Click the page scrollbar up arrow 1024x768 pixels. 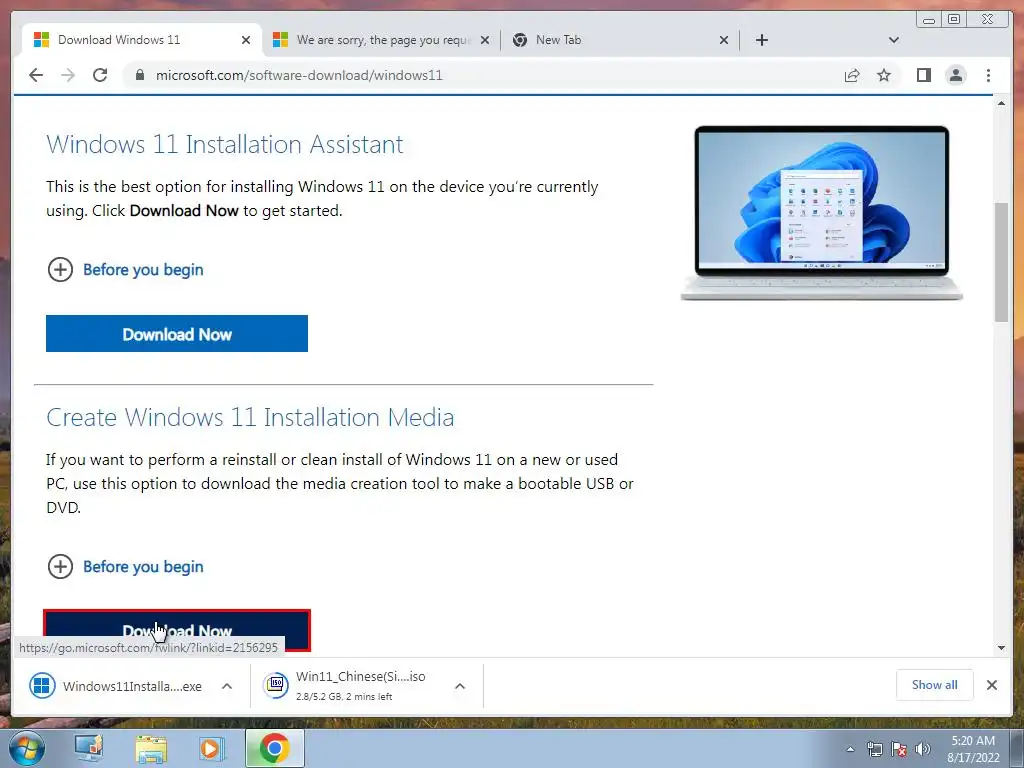click(x=1001, y=104)
